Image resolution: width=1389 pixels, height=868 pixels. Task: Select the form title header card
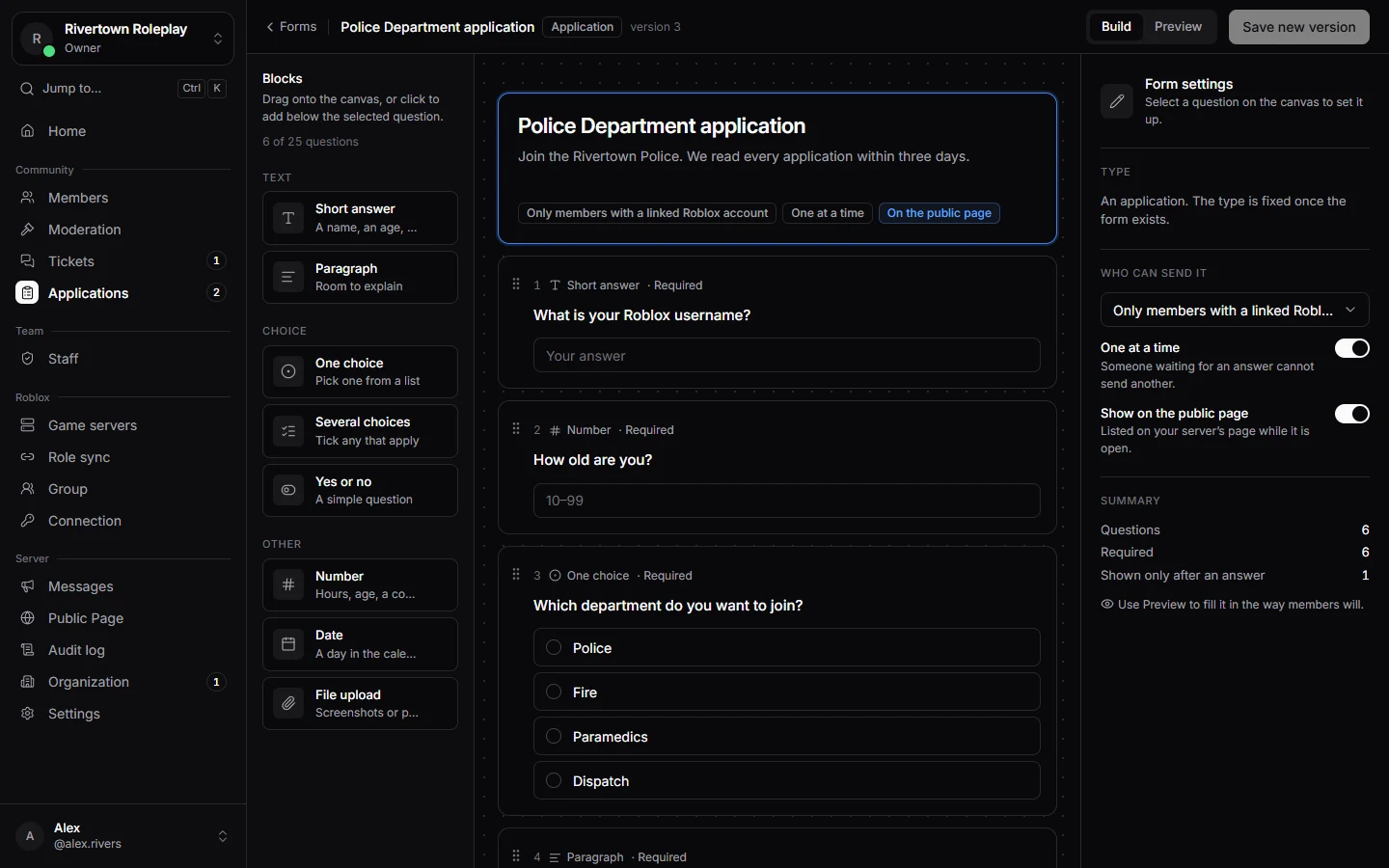tap(776, 168)
